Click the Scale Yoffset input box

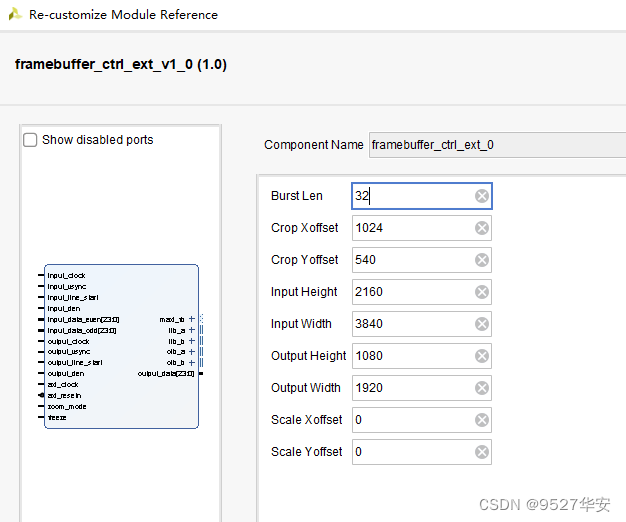tap(412, 452)
